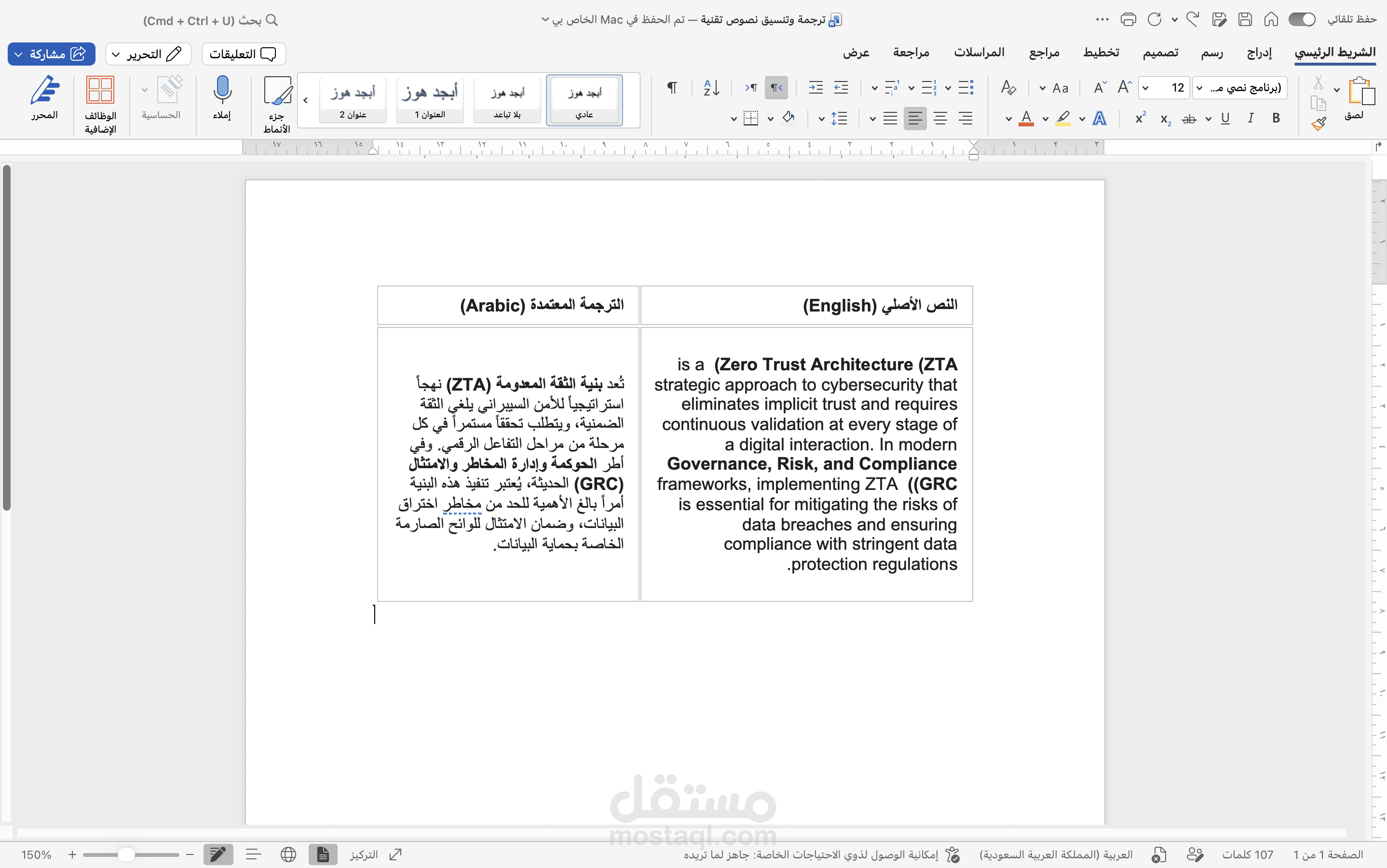Click the text effects blue A icon
This screenshot has height=868, width=1387.
[x=1100, y=118]
